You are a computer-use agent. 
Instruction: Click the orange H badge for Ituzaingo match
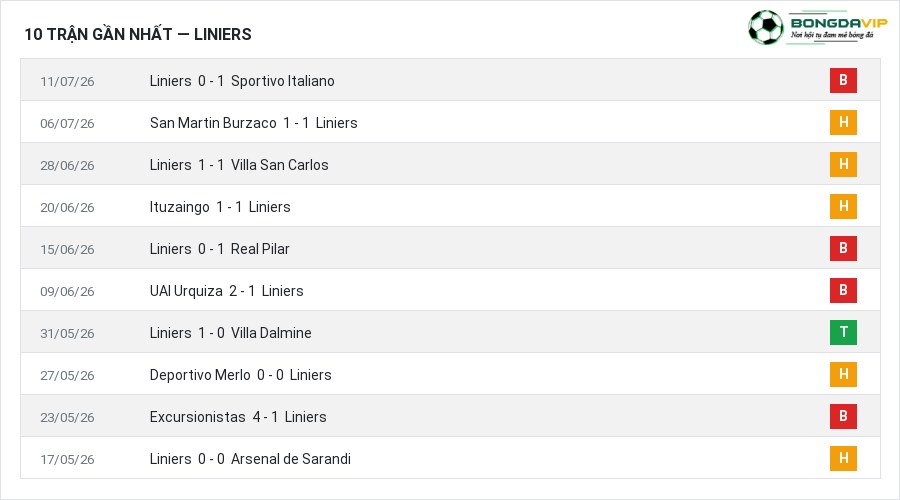click(x=843, y=206)
